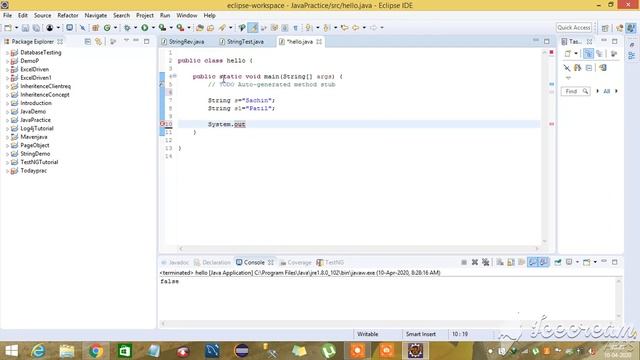Toggle Link with Editor in Package Explorer
This screenshot has width=640, height=360.
[98, 42]
